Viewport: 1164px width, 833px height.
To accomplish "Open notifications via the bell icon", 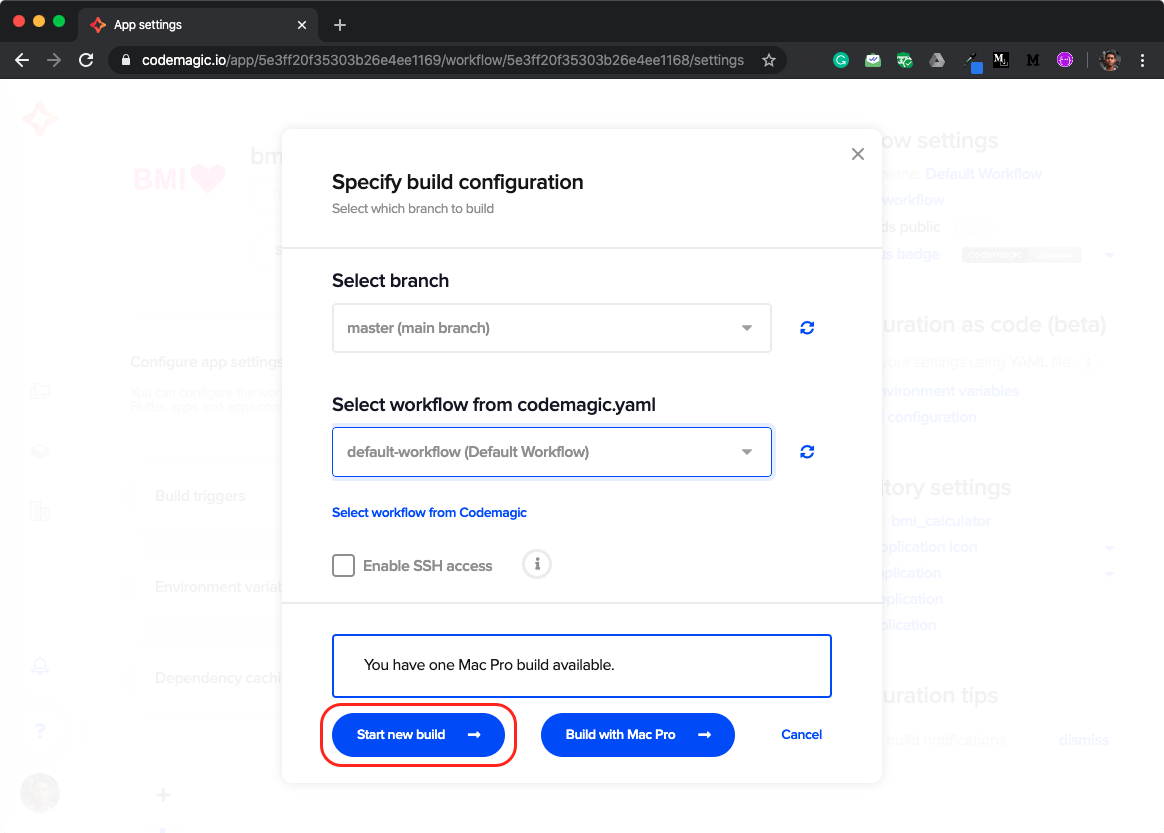I will 40,666.
